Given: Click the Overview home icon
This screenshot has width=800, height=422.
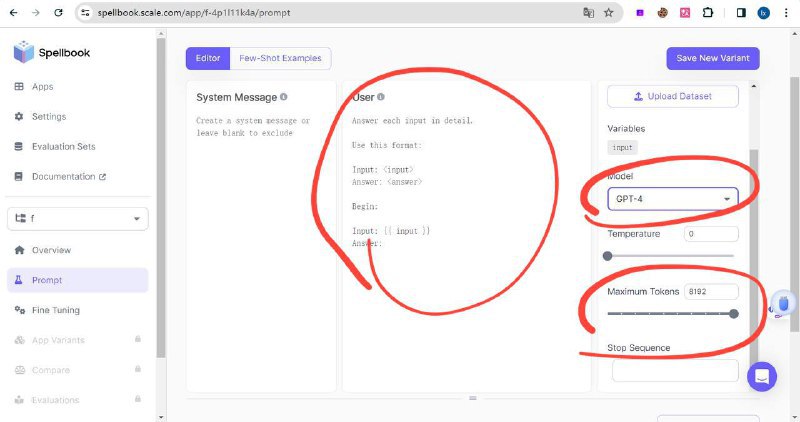Looking at the screenshot, I should tap(19, 250).
